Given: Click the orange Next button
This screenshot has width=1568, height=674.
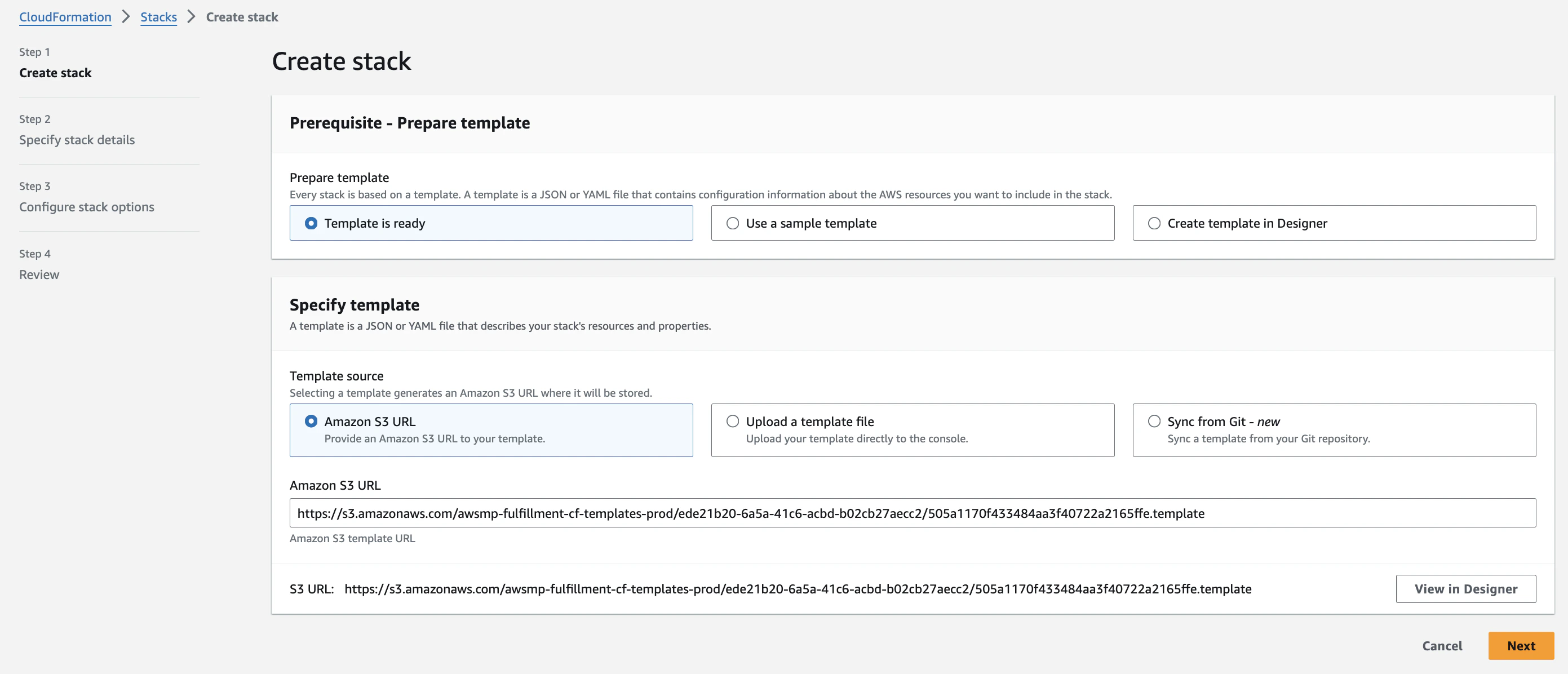Looking at the screenshot, I should coord(1521,646).
